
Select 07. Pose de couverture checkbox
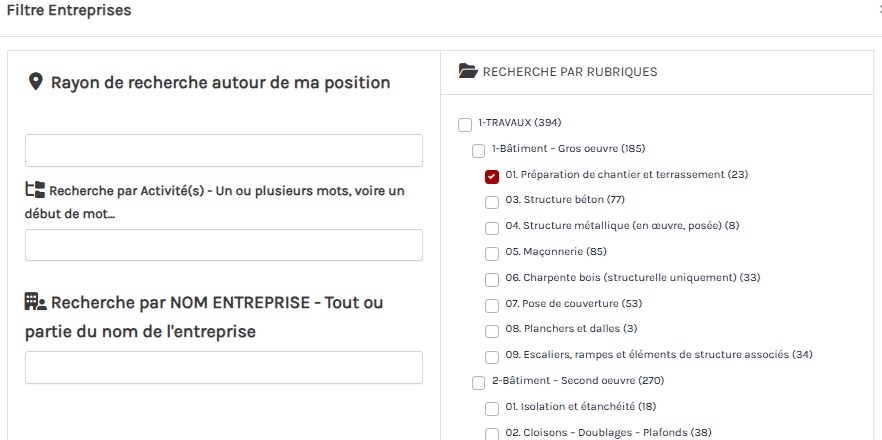click(x=492, y=305)
